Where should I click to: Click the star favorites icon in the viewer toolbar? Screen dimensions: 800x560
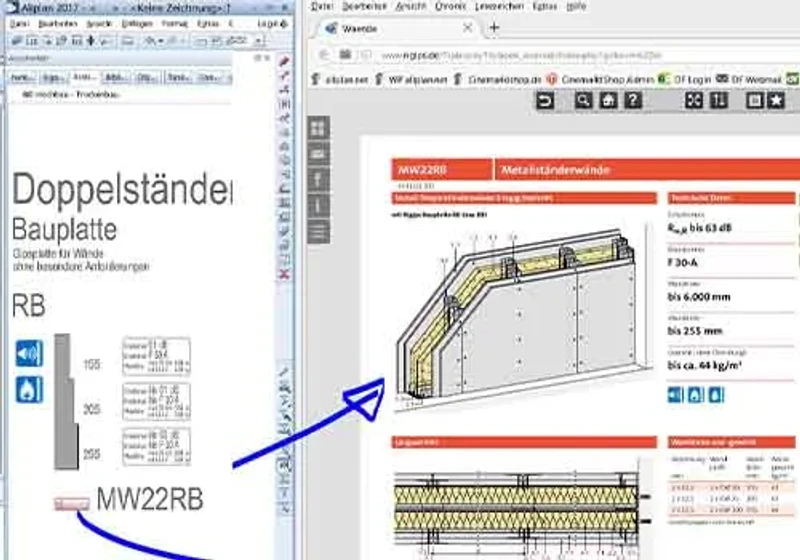(776, 100)
